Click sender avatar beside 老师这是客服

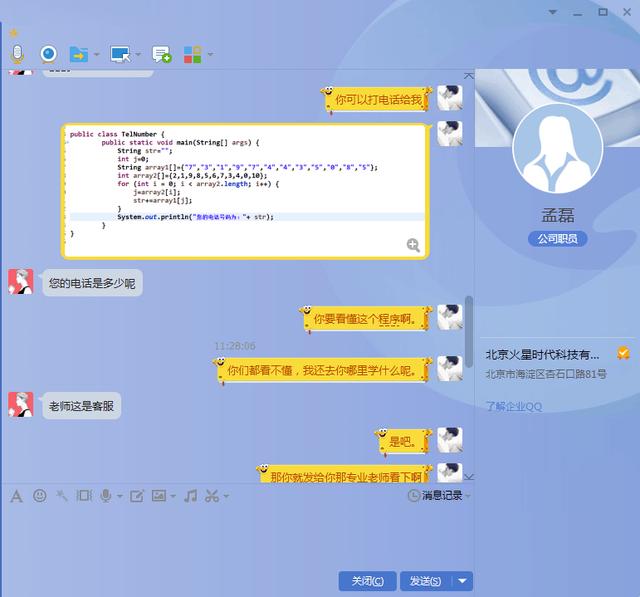tap(20, 404)
